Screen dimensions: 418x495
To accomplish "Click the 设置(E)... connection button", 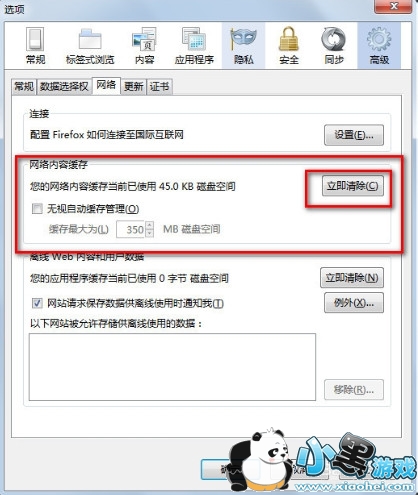I will (354, 135).
